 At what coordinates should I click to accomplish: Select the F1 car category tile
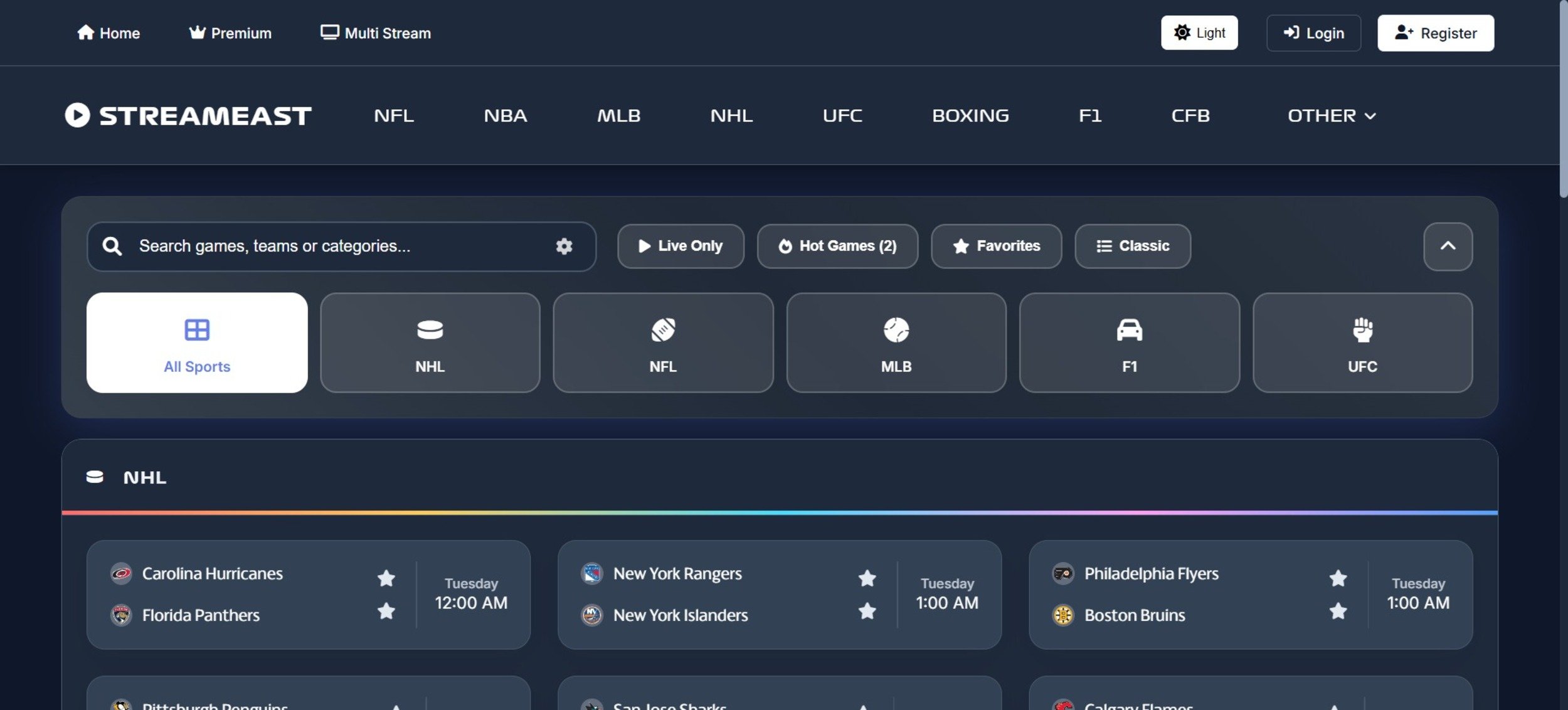click(x=1129, y=342)
